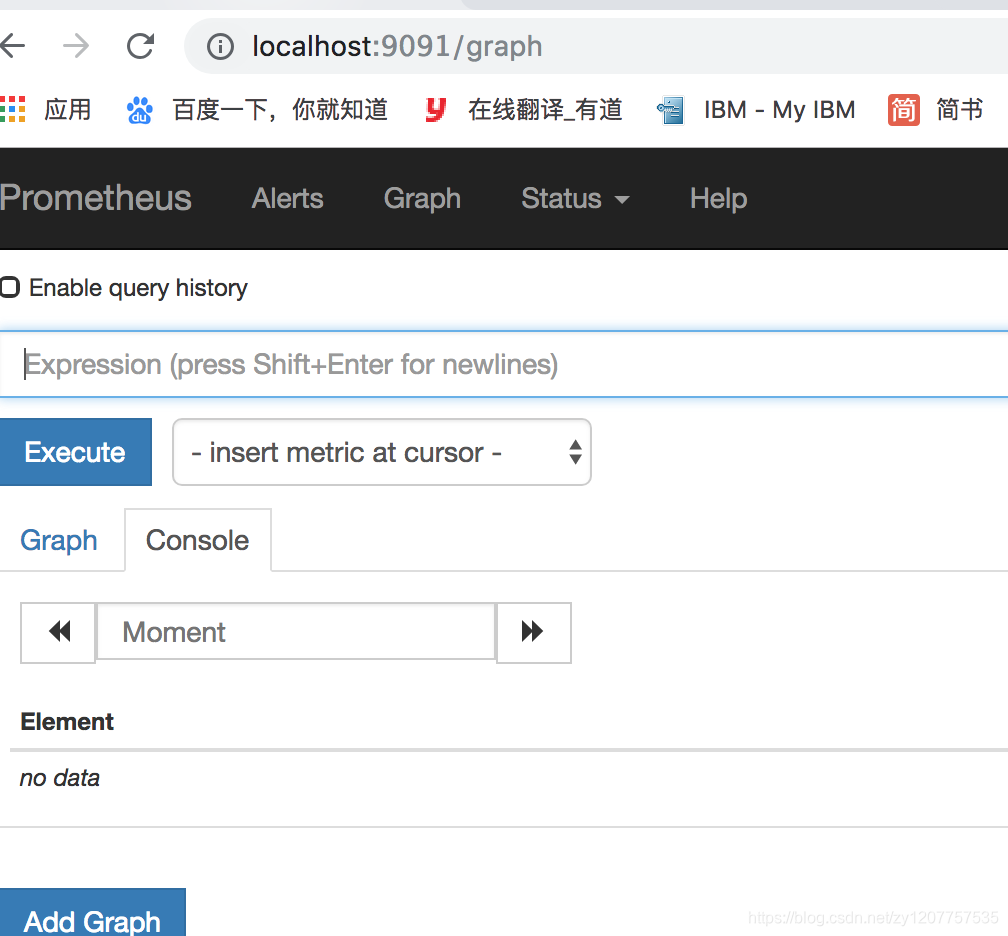Expand the Status menu in navbar

tap(575, 198)
